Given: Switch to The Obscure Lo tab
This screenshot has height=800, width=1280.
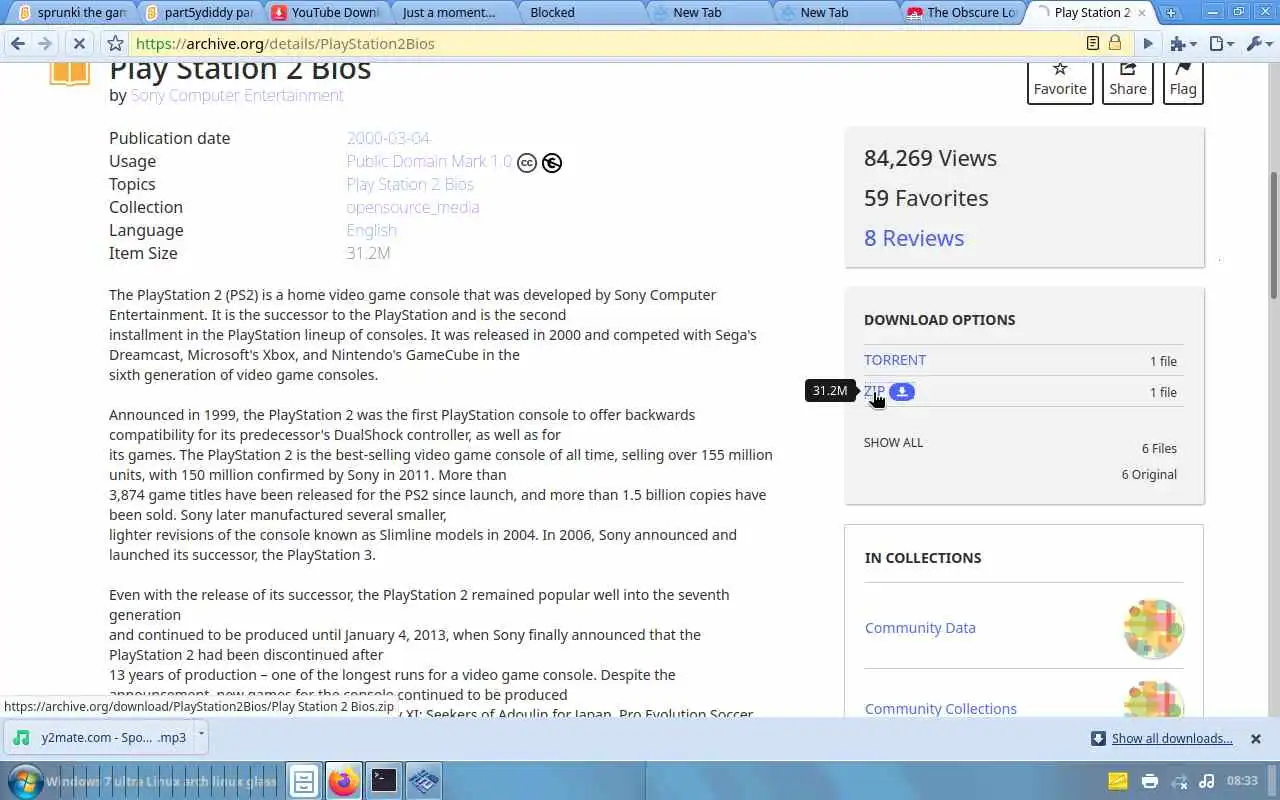Looking at the screenshot, I should click(x=960, y=13).
